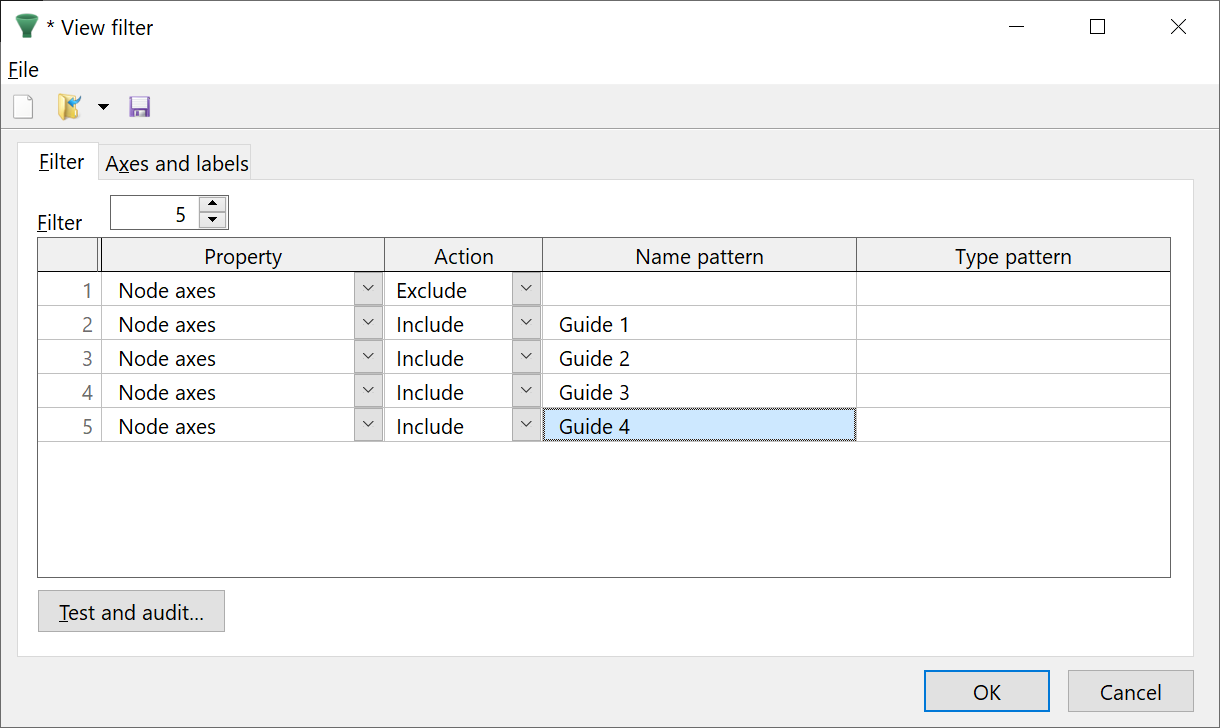Click the Save floppy disk icon
This screenshot has width=1220, height=728.
coord(140,107)
